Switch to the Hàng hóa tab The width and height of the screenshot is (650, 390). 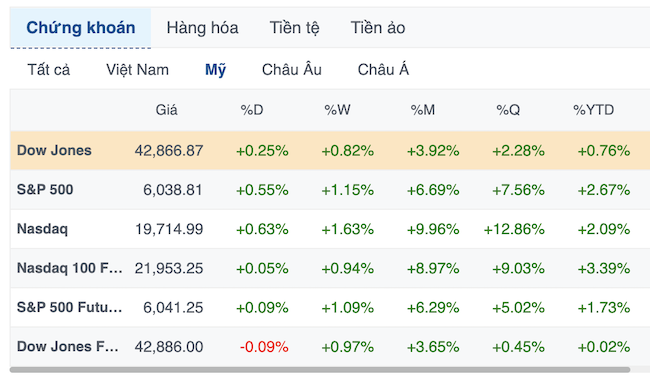pos(202,28)
